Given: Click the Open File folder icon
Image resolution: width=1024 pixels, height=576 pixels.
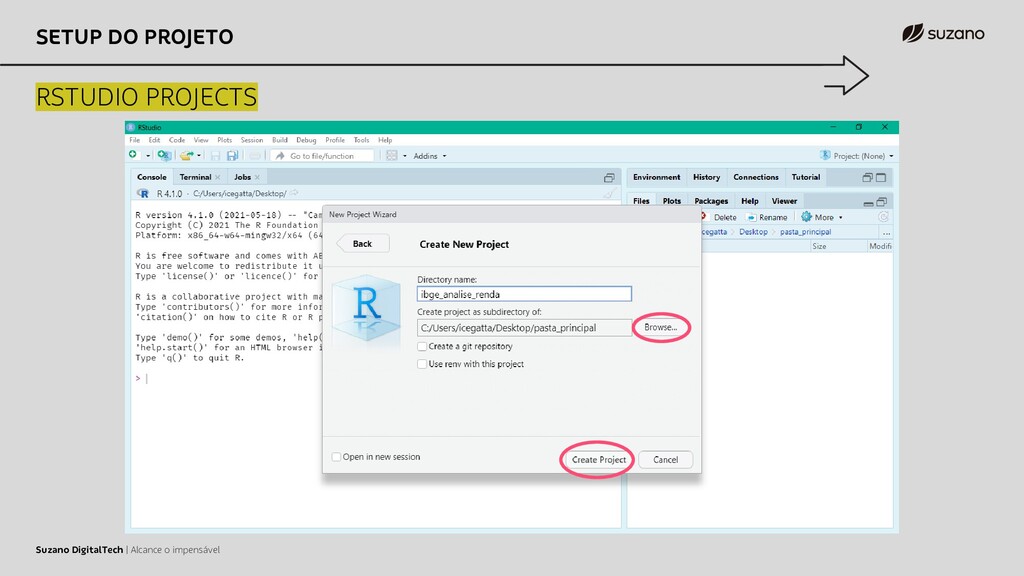Looking at the screenshot, I should [x=187, y=155].
